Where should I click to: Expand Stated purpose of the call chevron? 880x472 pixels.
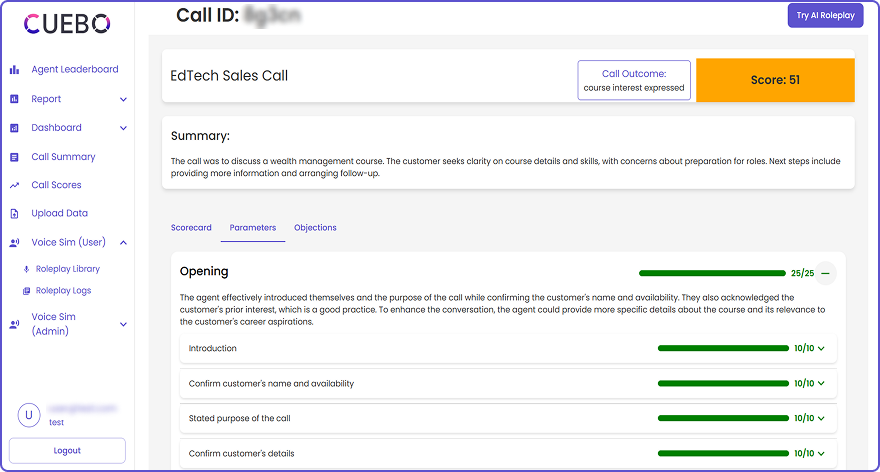click(x=821, y=418)
